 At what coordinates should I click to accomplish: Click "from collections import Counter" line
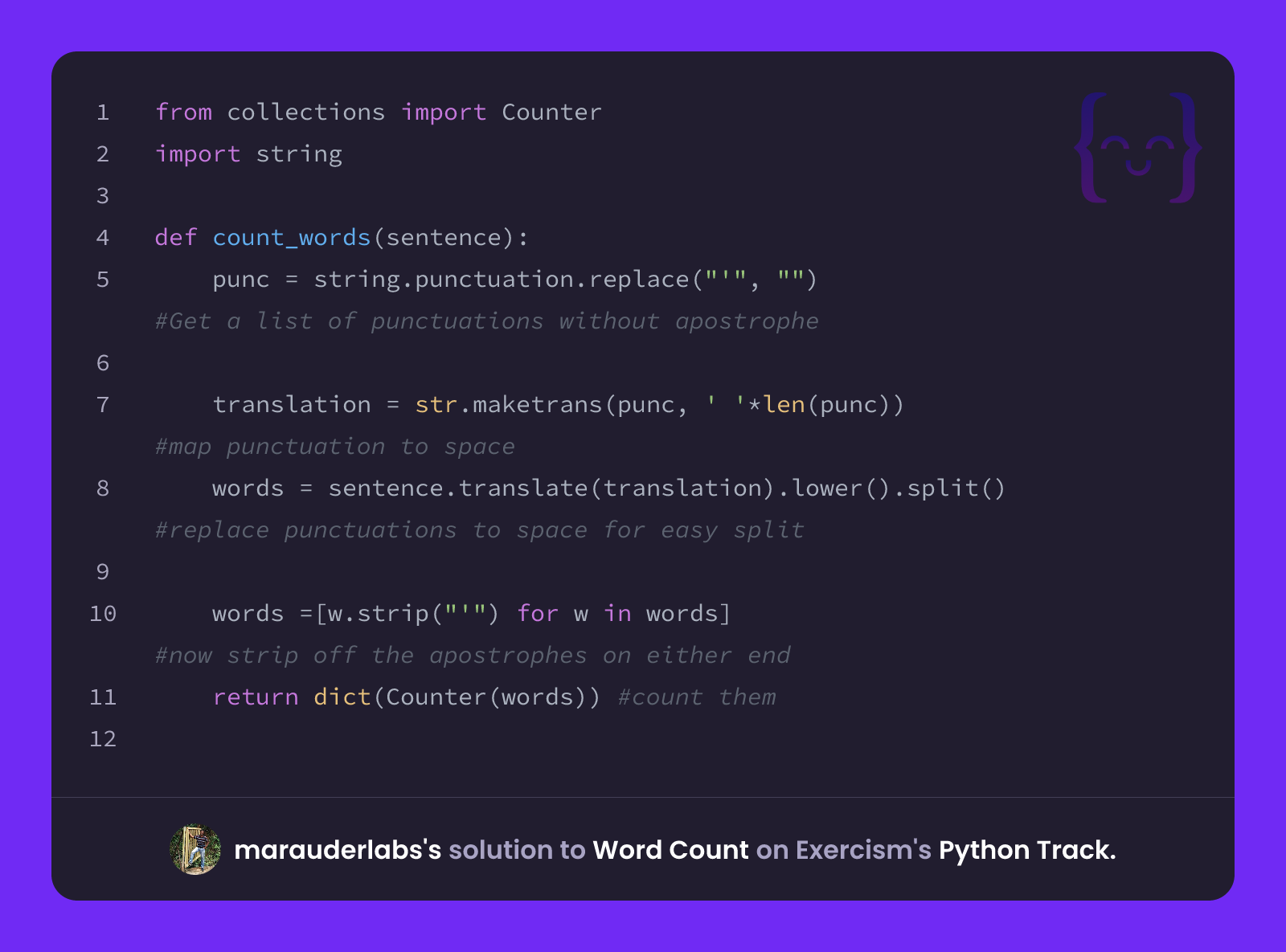[379, 112]
